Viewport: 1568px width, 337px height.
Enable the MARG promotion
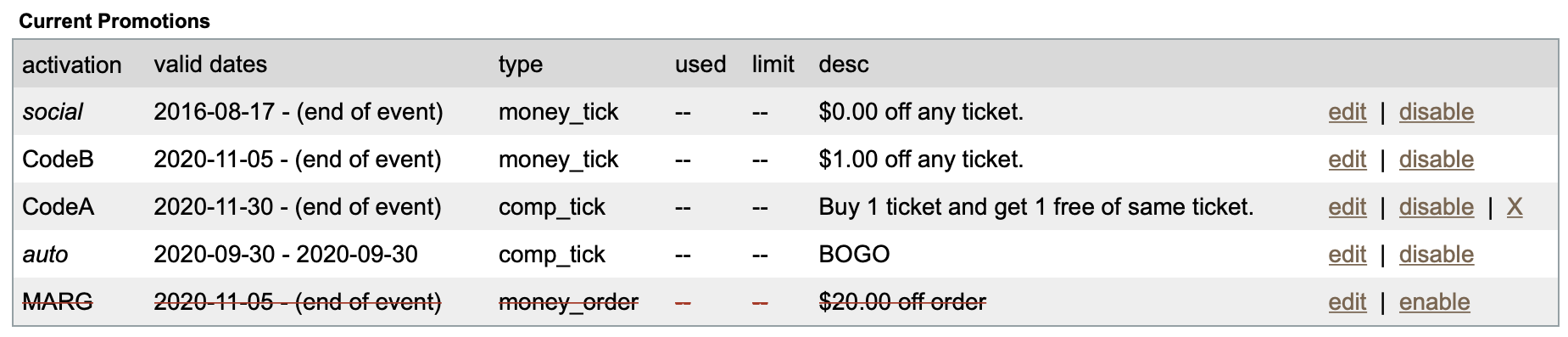[x=1434, y=302]
